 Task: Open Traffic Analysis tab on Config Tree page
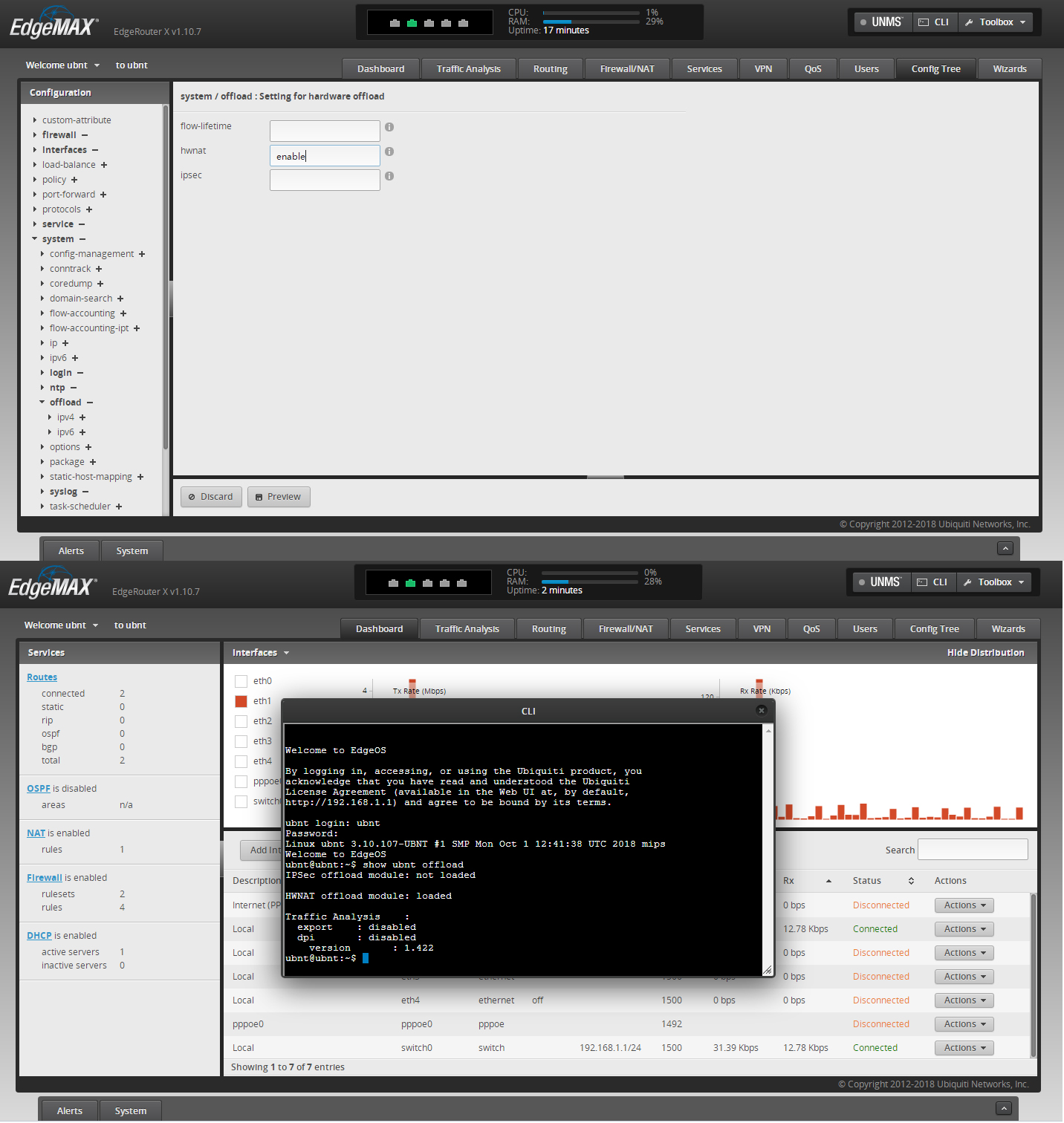click(x=469, y=69)
